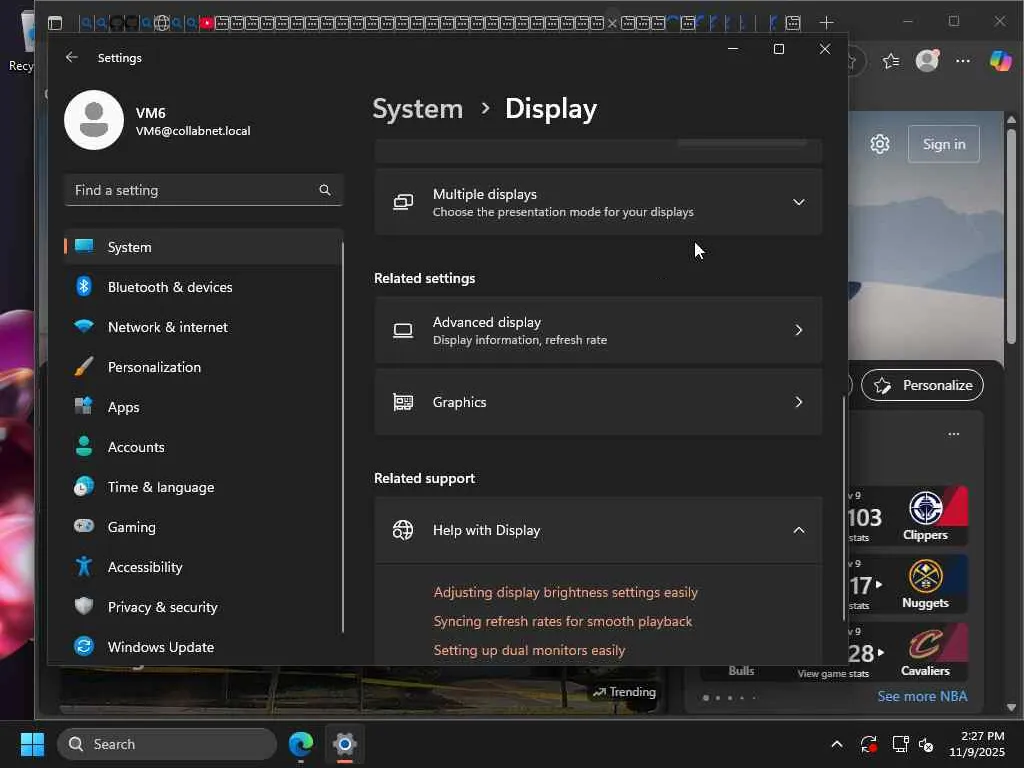The height and width of the screenshot is (768, 1024).
Task: Click the back arrow in Settings
Action: pos(72,58)
